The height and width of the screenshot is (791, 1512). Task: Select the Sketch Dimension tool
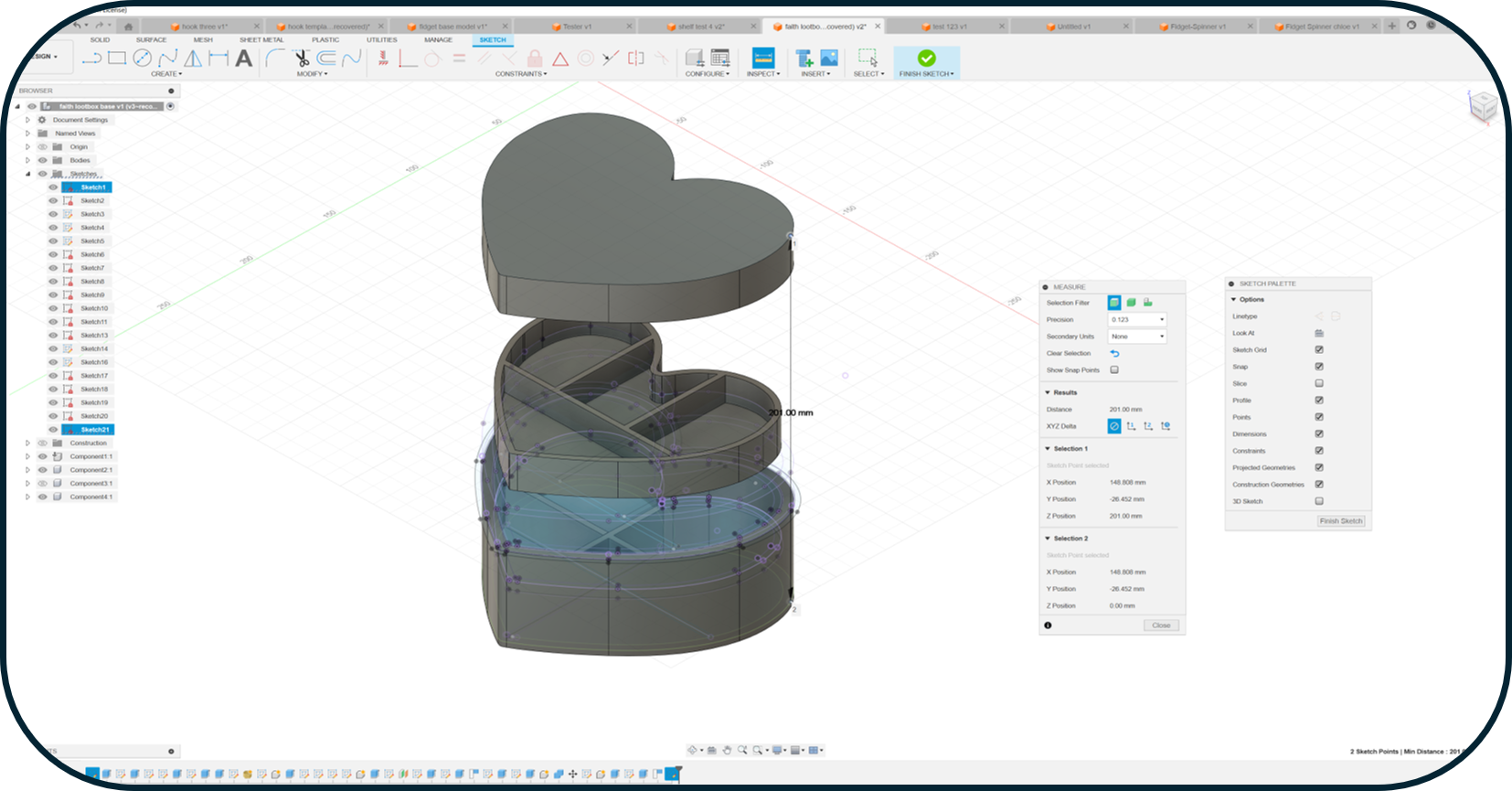pyautogui.click(x=218, y=59)
